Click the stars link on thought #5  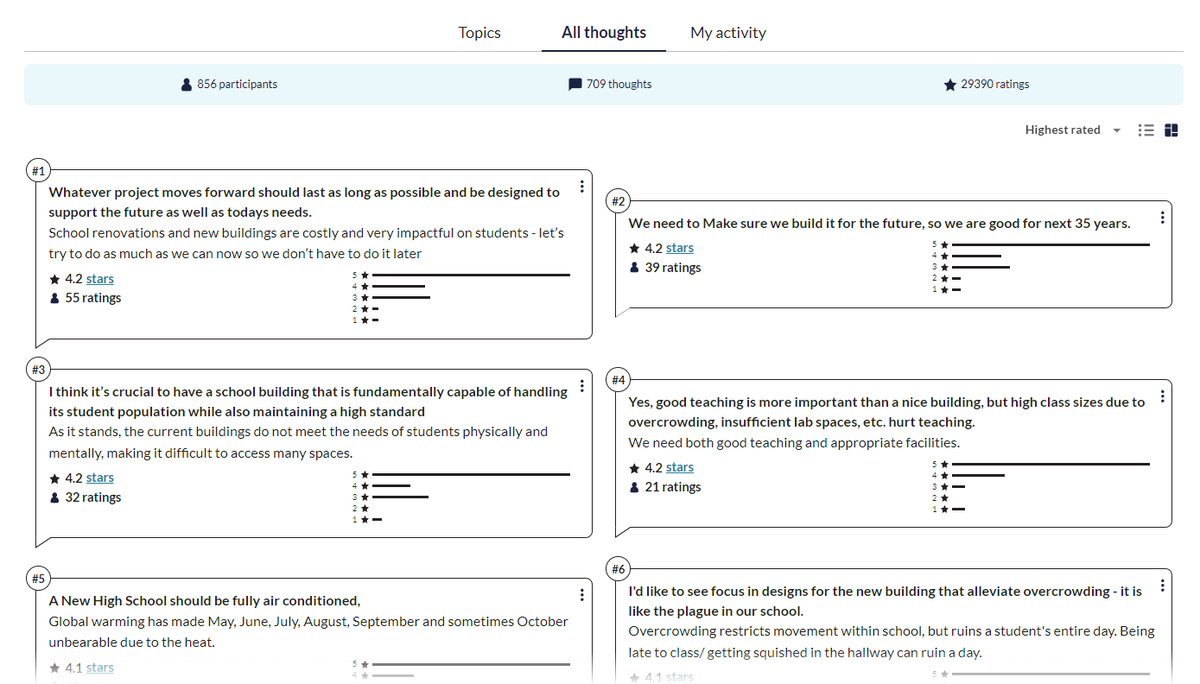tap(100, 667)
